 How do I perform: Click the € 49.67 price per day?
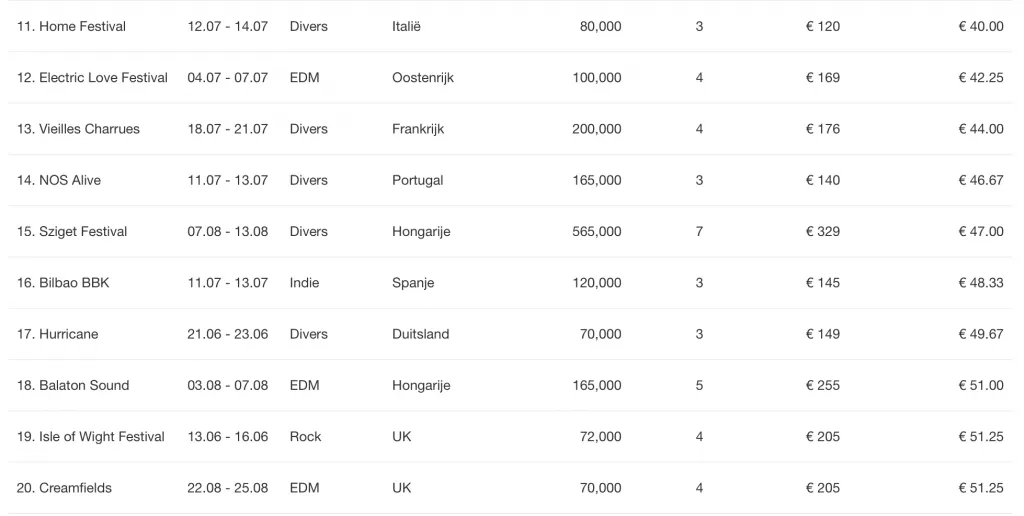tap(981, 334)
